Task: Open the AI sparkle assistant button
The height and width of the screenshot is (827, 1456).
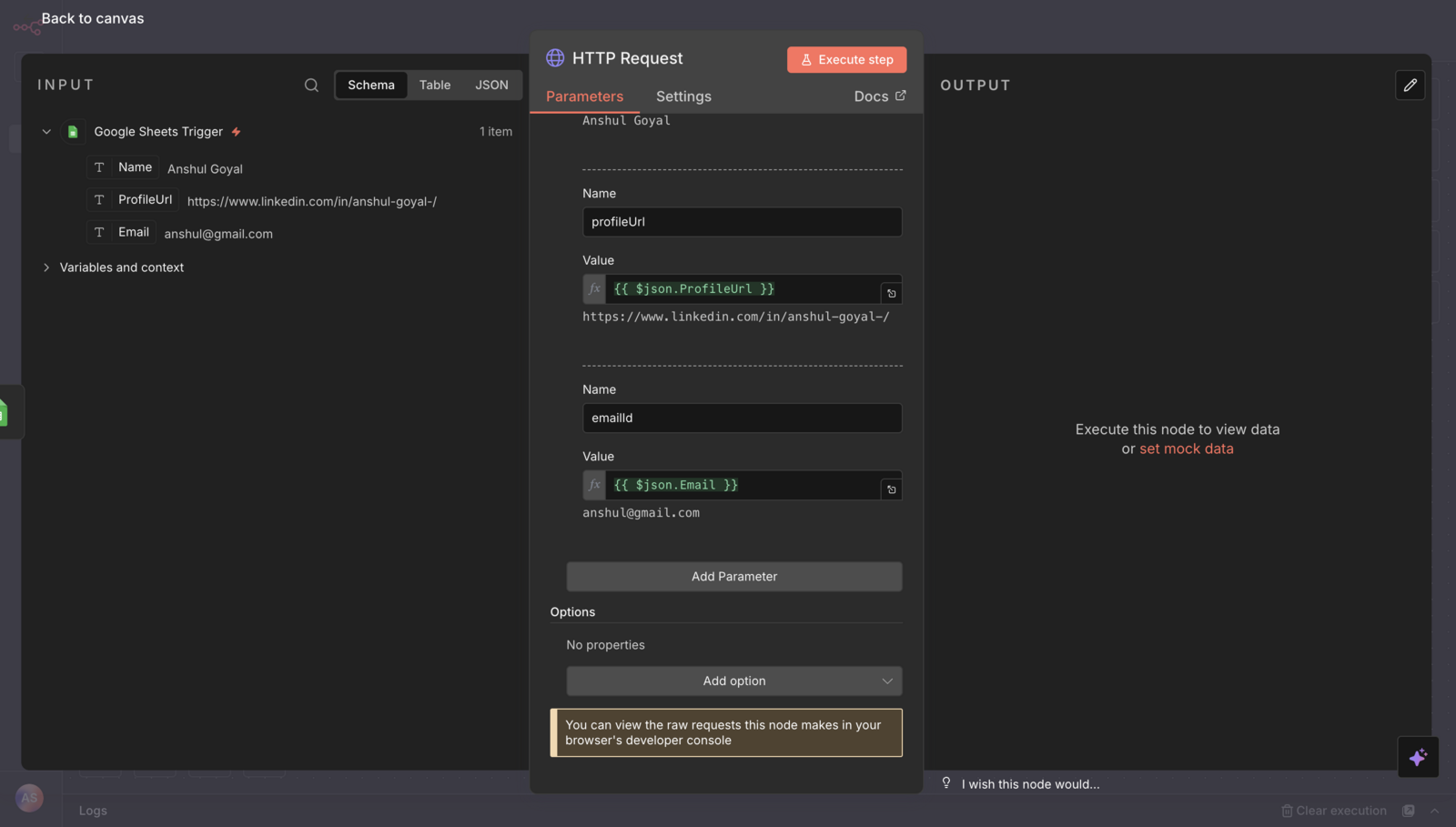Action: pos(1418,757)
